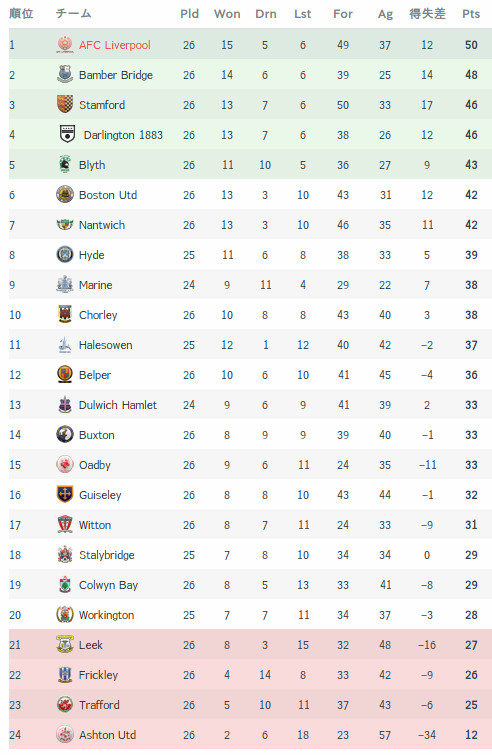Open the Halesowen team name

105,345
